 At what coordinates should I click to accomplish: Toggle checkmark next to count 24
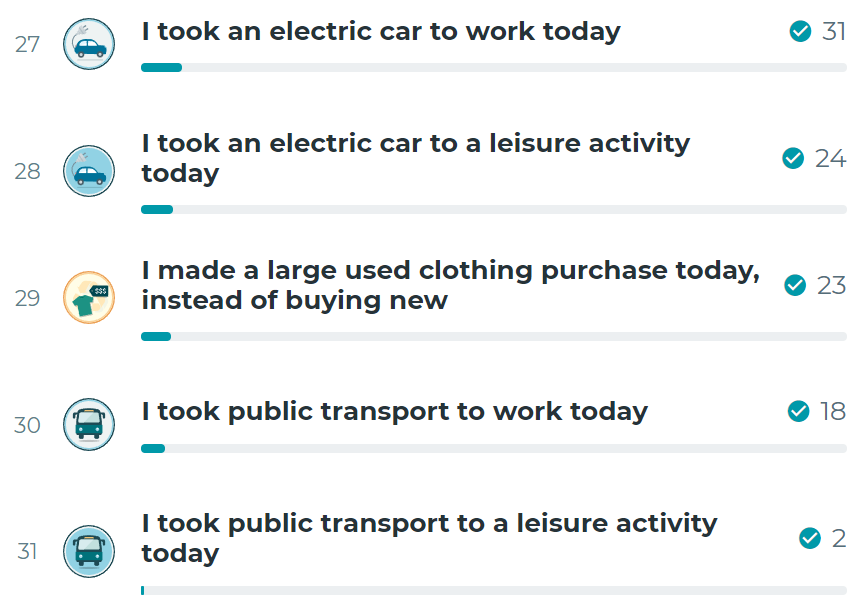pos(793,159)
